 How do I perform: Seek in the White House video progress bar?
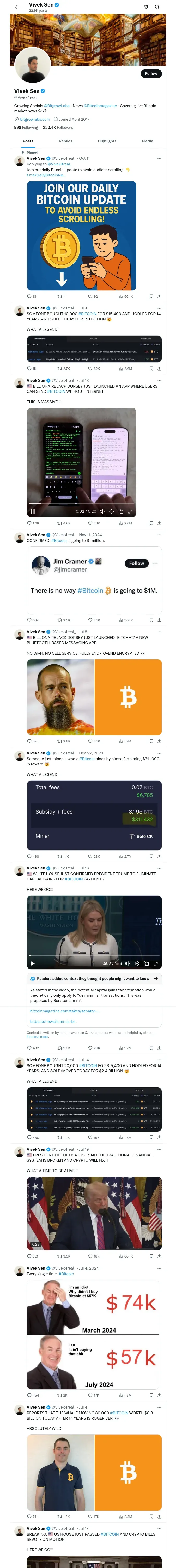(94, 956)
